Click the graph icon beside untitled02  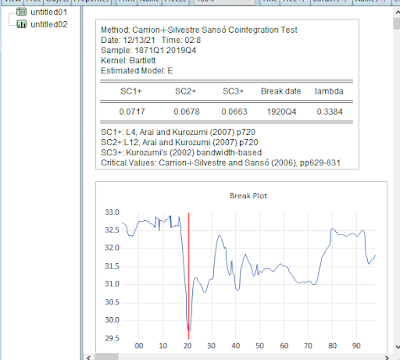(22, 24)
